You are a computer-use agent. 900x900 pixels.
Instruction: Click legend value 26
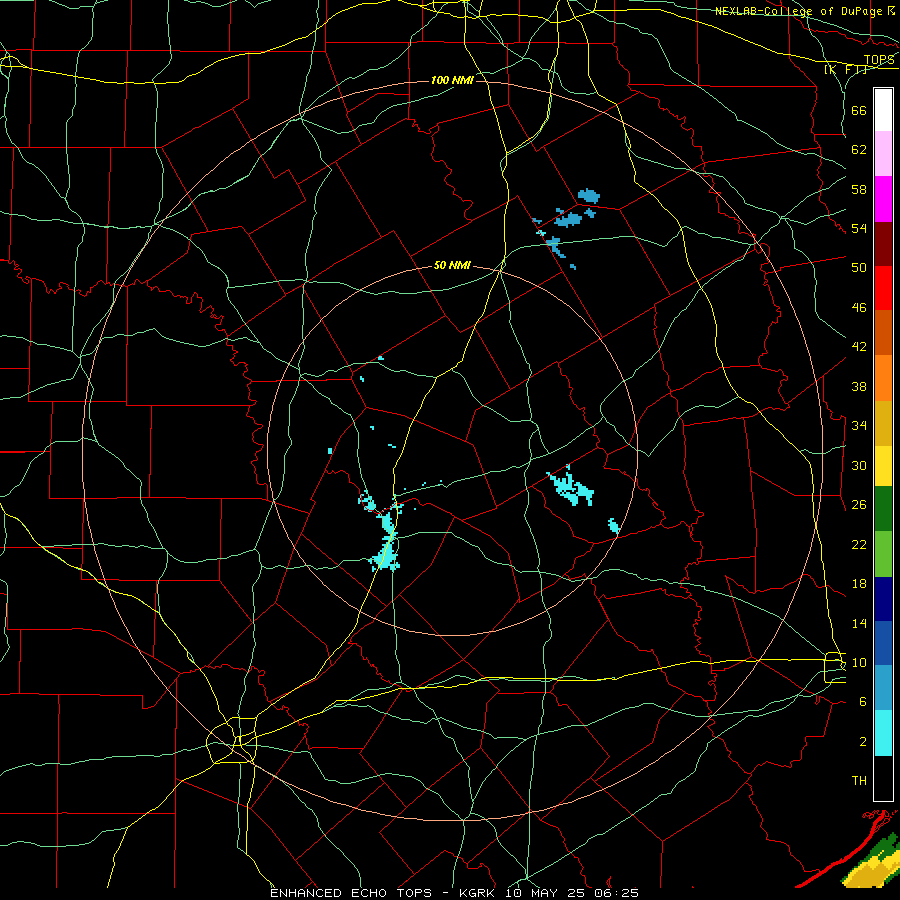pos(859,505)
